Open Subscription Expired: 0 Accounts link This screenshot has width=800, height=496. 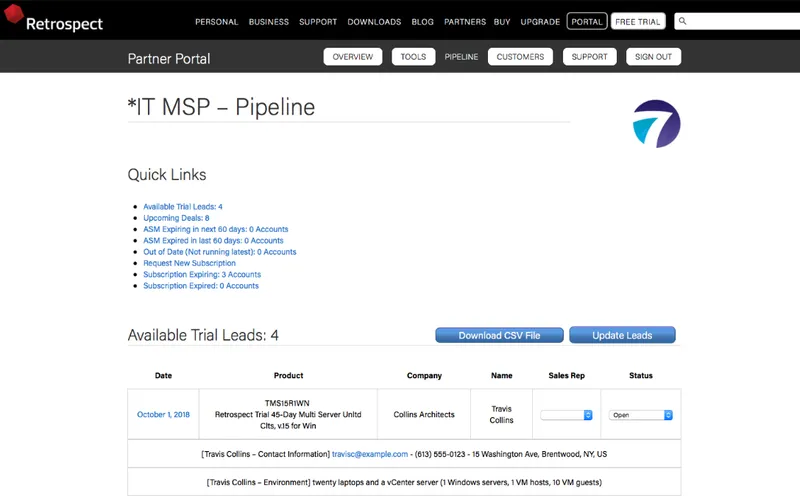(x=201, y=286)
